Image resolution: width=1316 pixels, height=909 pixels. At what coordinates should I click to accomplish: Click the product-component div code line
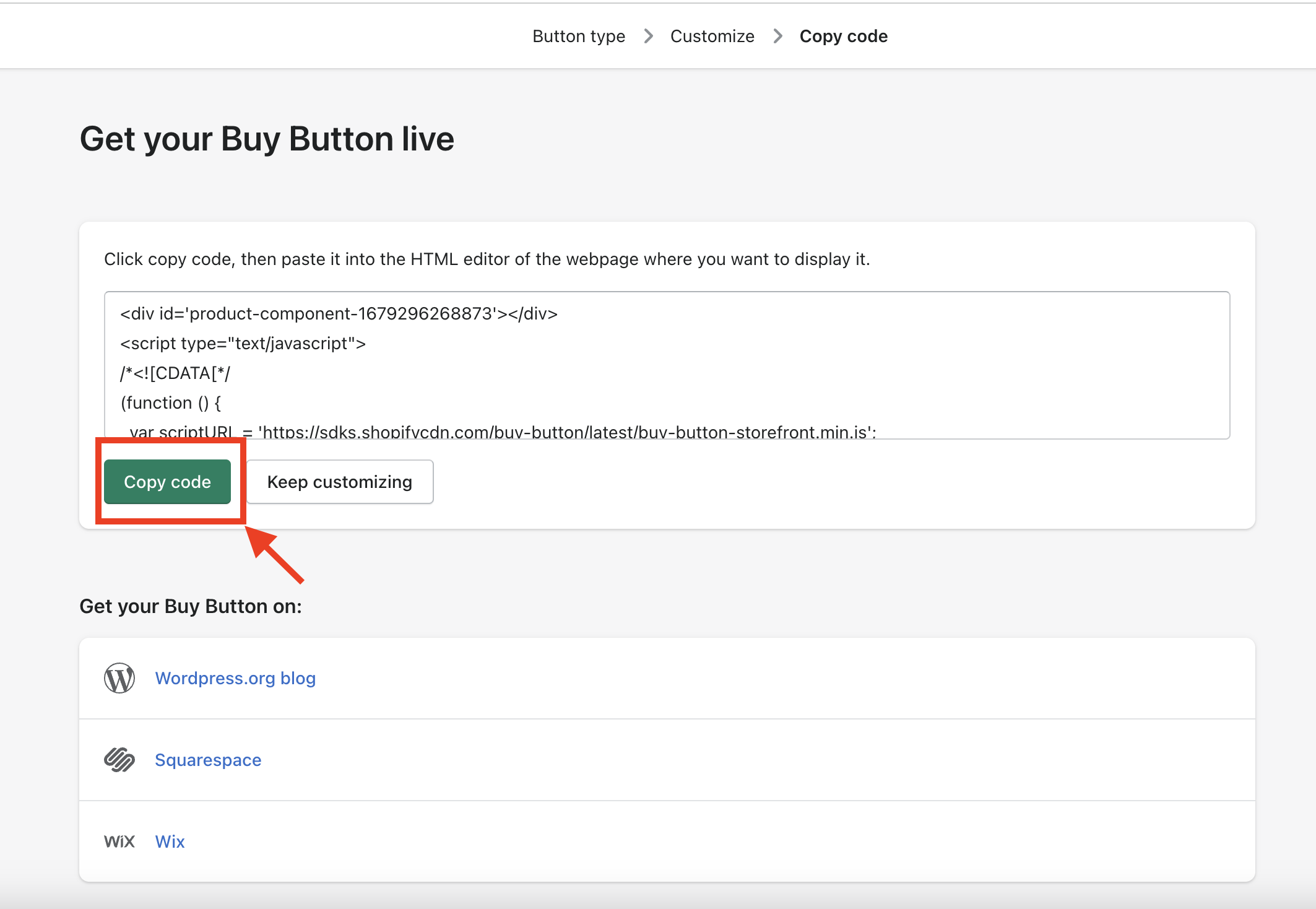(339, 313)
